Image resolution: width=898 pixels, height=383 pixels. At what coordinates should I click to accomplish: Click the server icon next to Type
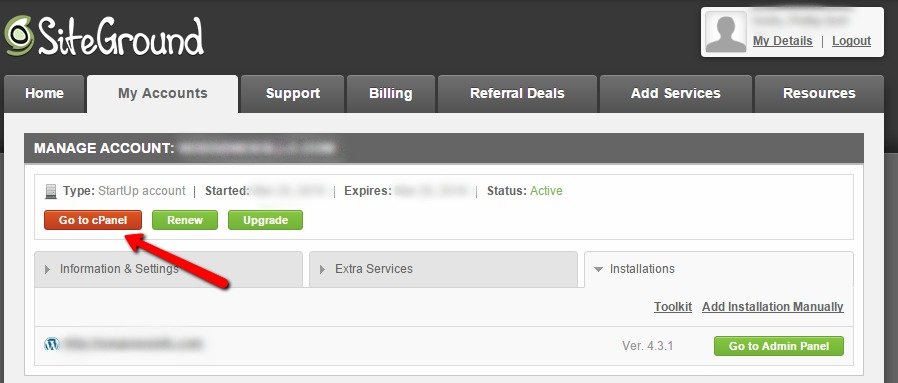51,191
